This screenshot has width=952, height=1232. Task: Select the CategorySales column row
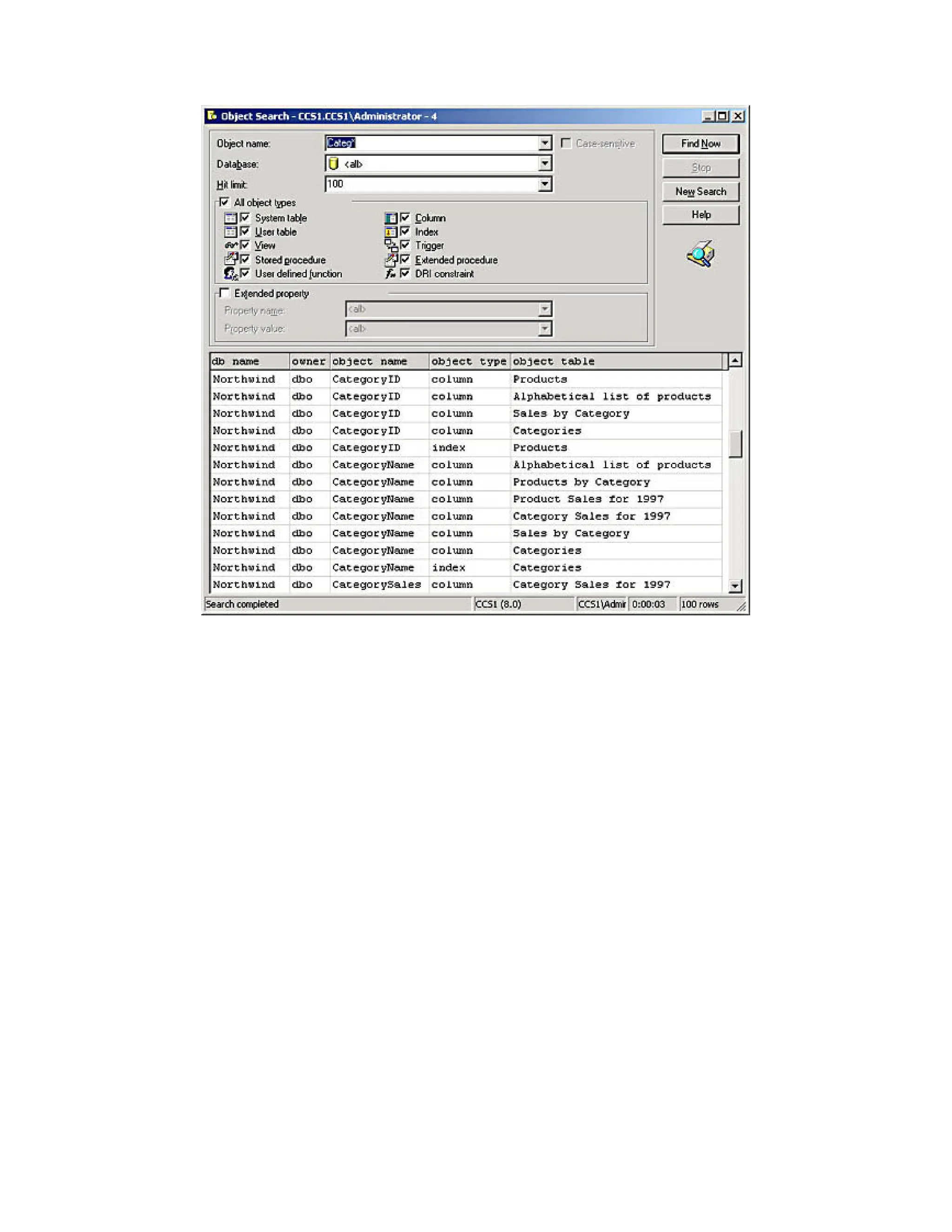pos(466,585)
